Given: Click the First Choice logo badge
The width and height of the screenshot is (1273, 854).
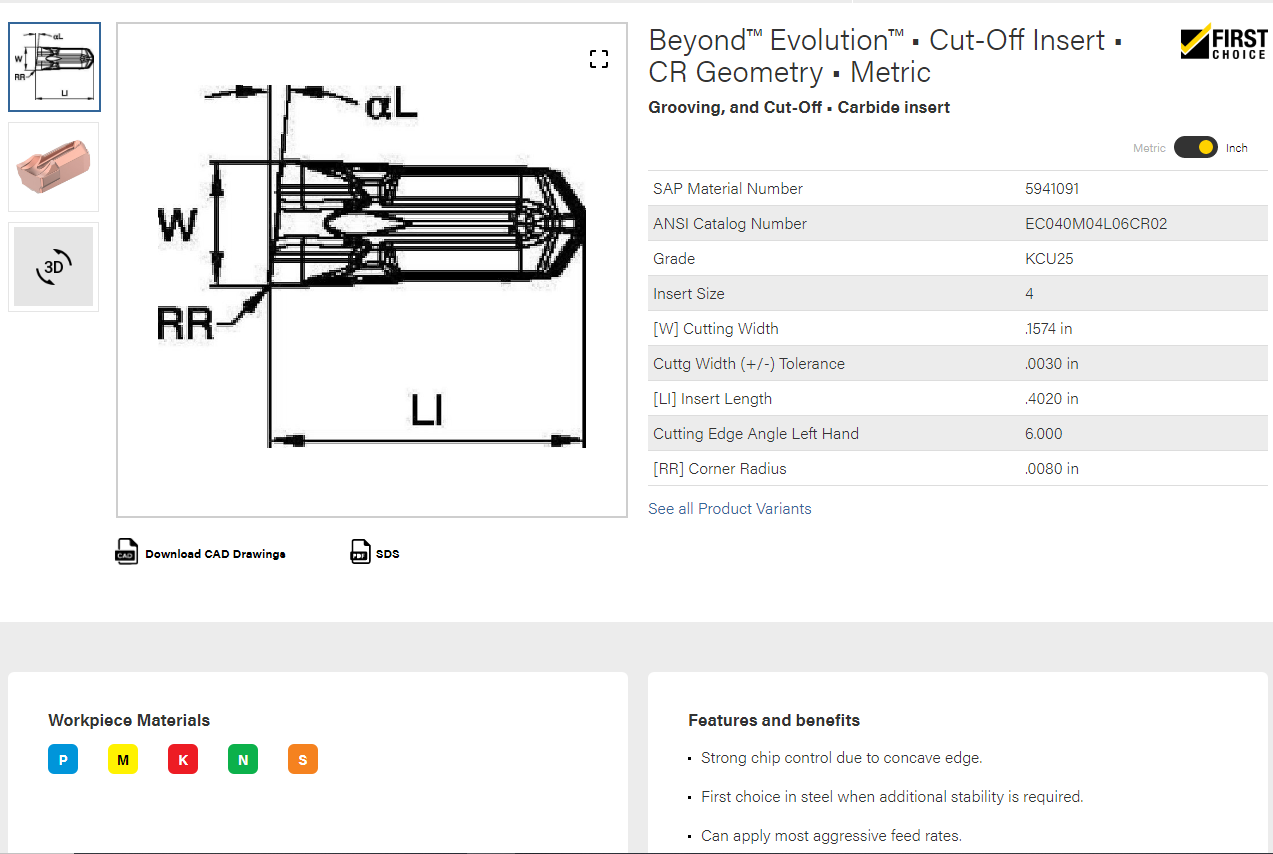Looking at the screenshot, I should (1223, 42).
